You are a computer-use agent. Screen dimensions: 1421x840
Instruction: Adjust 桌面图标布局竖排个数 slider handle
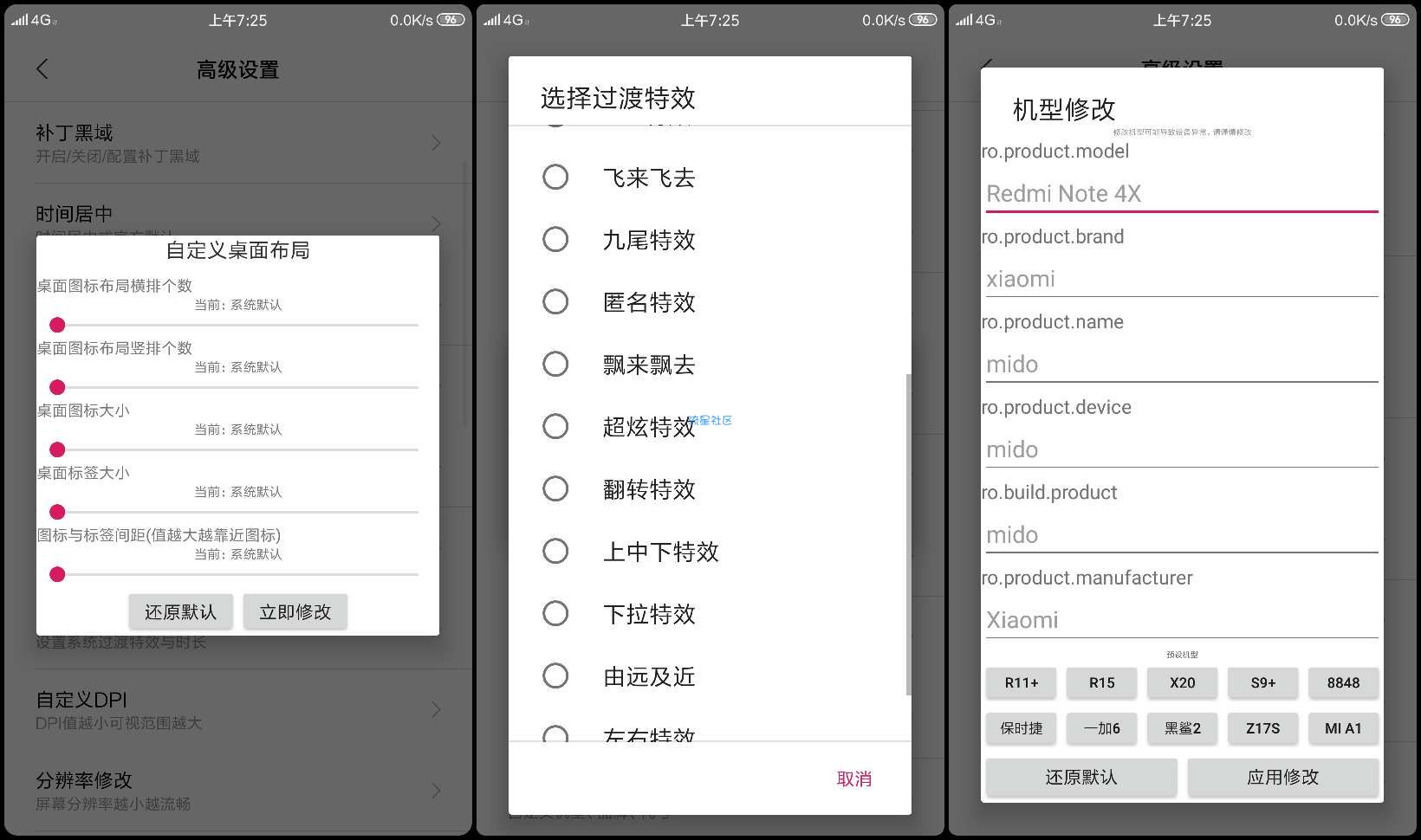pos(57,387)
